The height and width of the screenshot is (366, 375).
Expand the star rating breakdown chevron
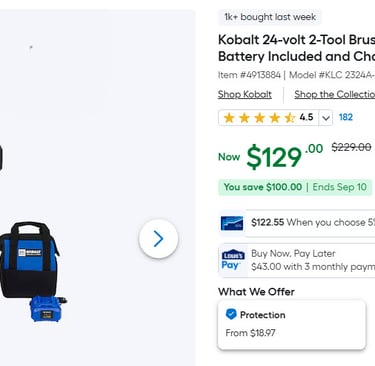coord(326,118)
